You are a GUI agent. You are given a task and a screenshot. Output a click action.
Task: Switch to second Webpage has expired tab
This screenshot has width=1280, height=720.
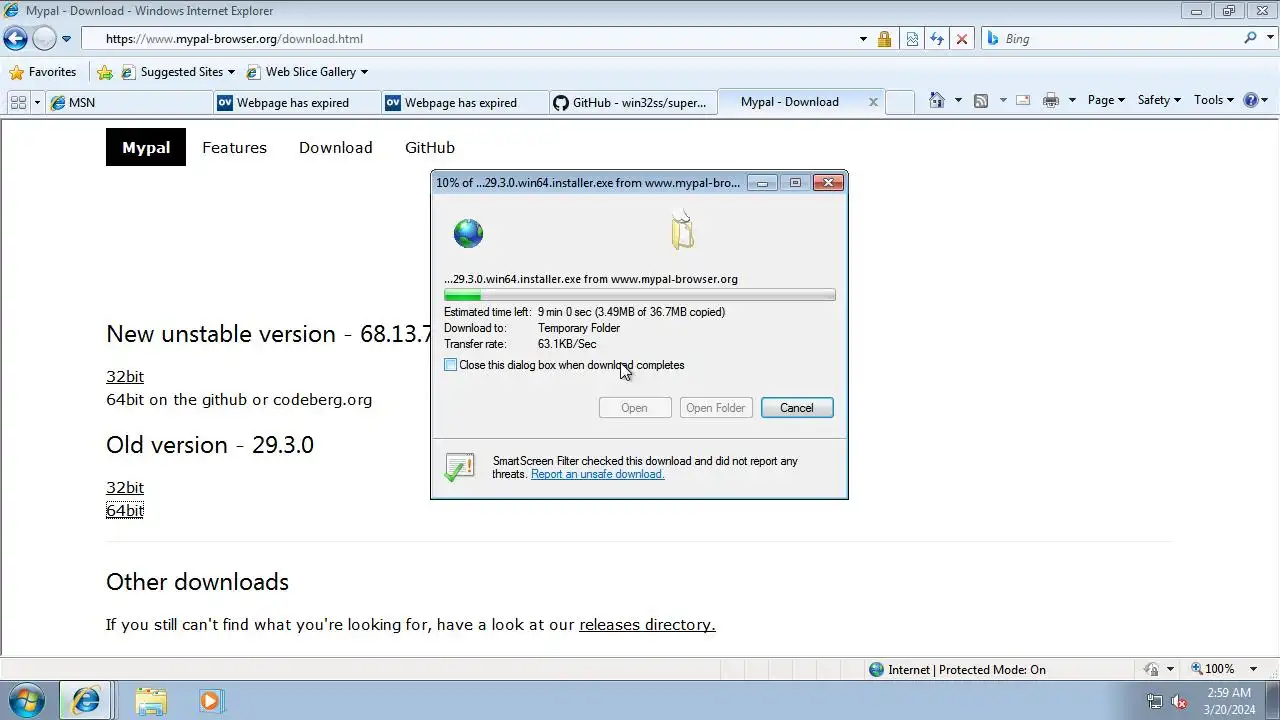click(x=465, y=102)
